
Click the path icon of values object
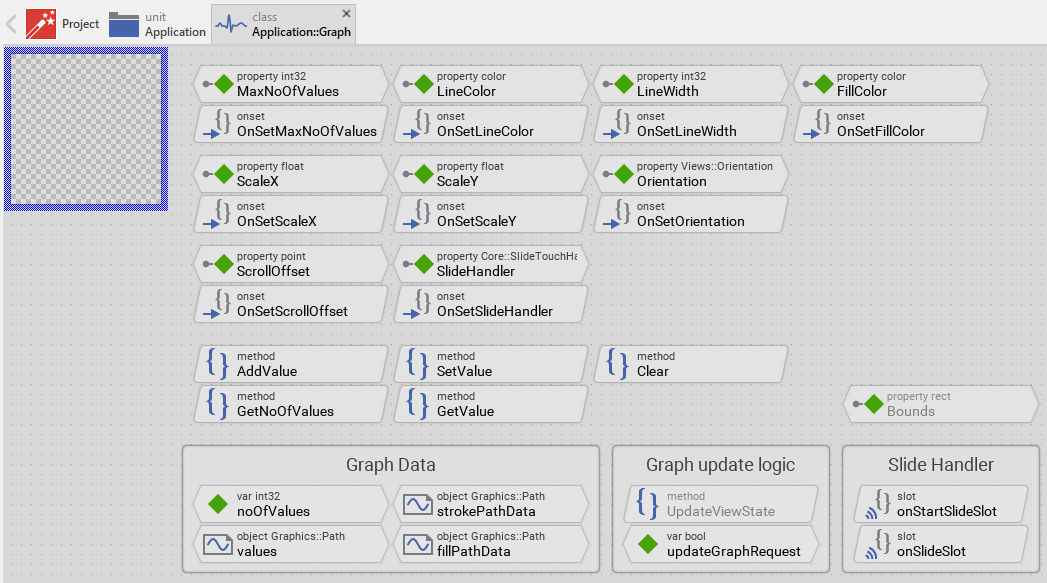[218, 544]
